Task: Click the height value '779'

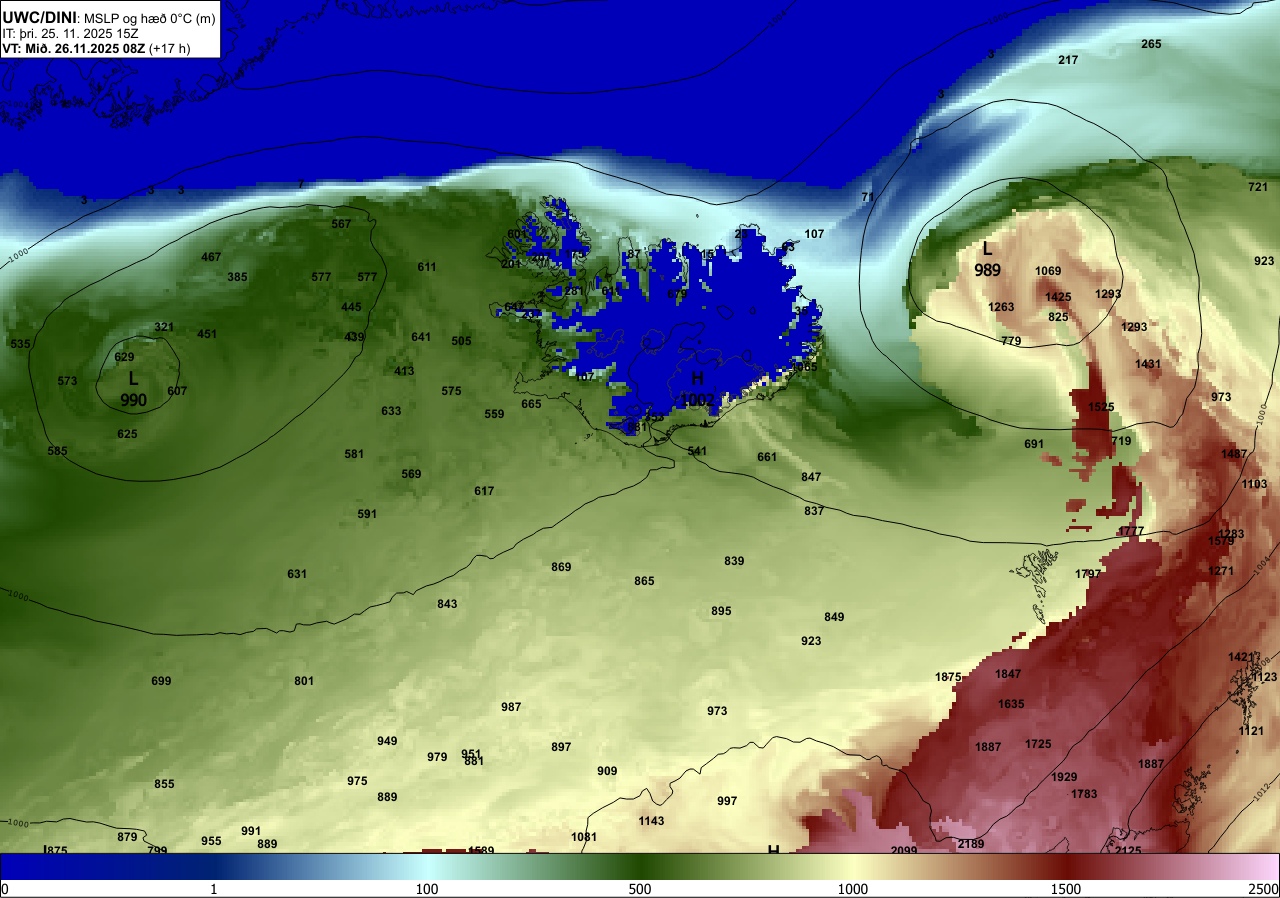Action: [x=1011, y=341]
